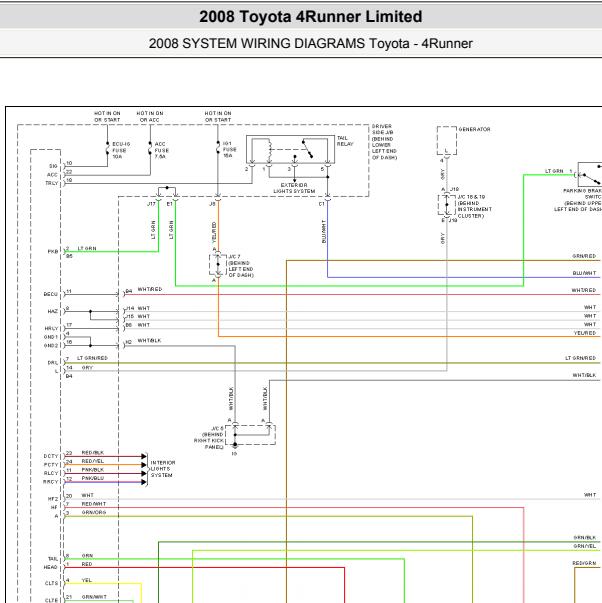The height and width of the screenshot is (603, 602).
Task: Click the "HF2" terminal label
Action: click(x=53, y=499)
